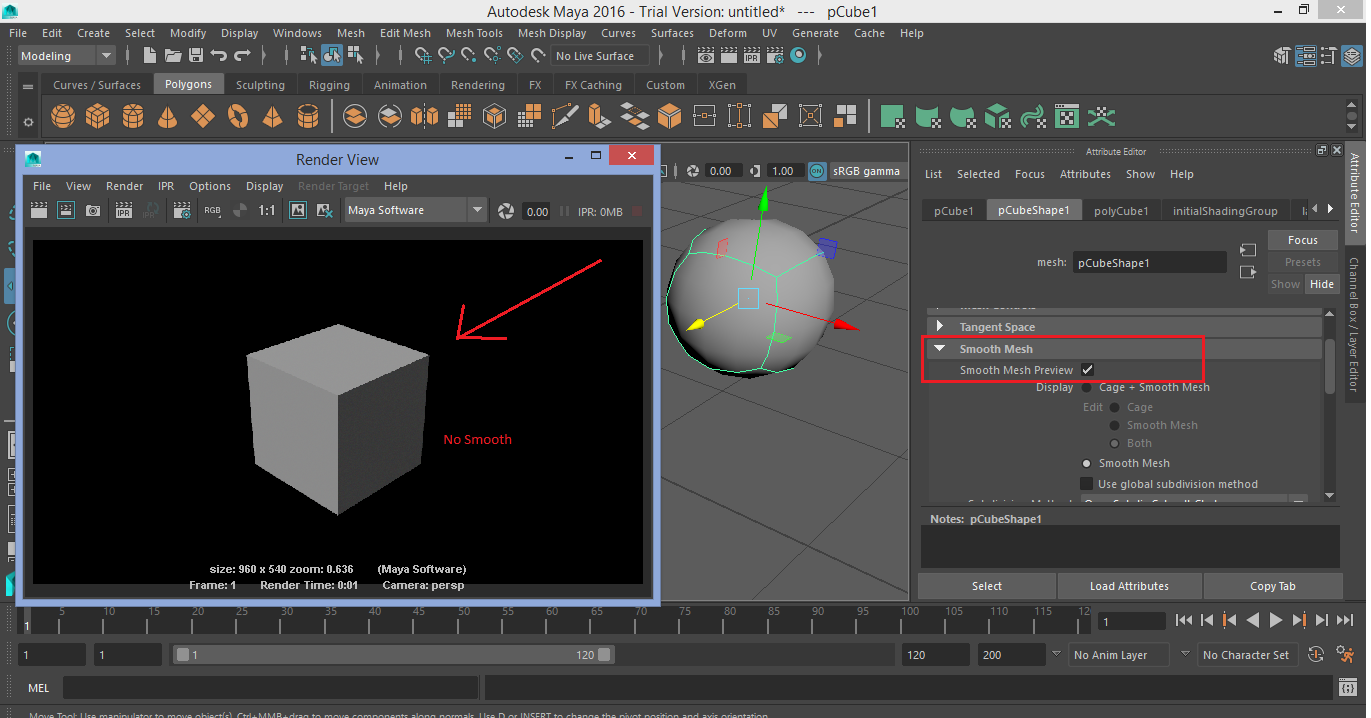Open the UV Editor shelf icon

[x=1067, y=117]
